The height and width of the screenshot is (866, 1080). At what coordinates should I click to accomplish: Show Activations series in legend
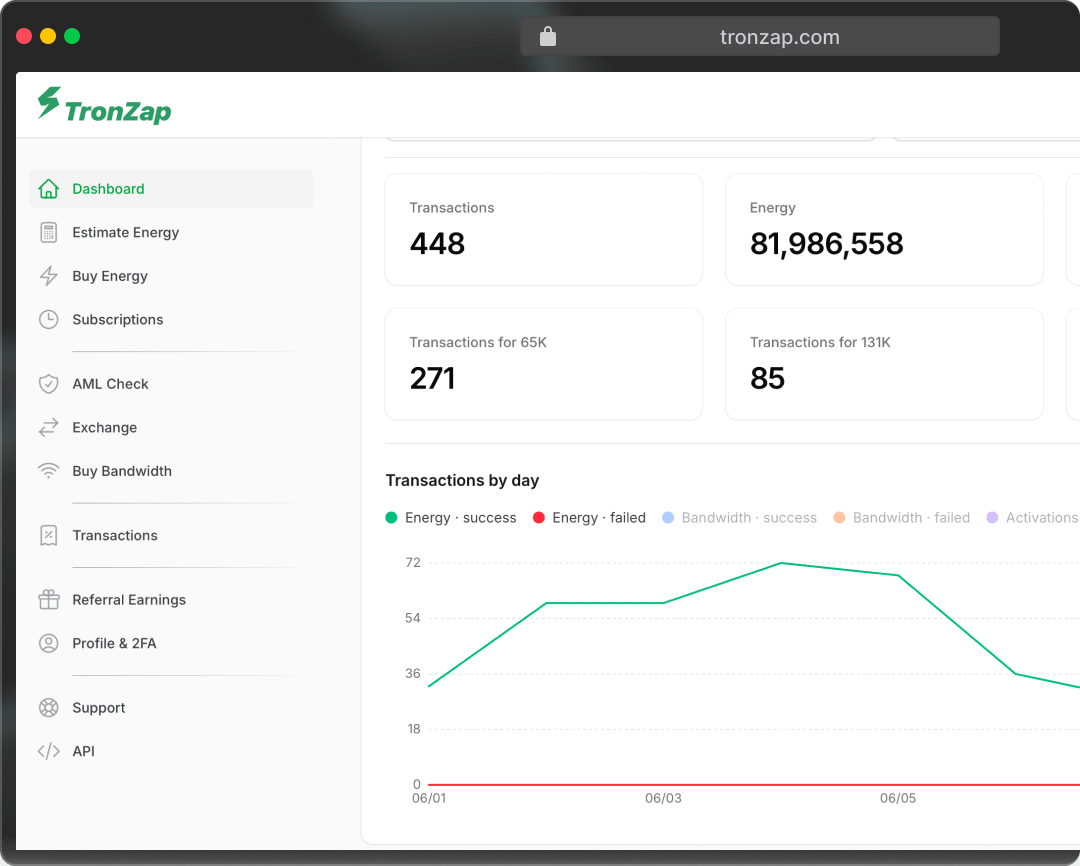pyautogui.click(x=1032, y=517)
